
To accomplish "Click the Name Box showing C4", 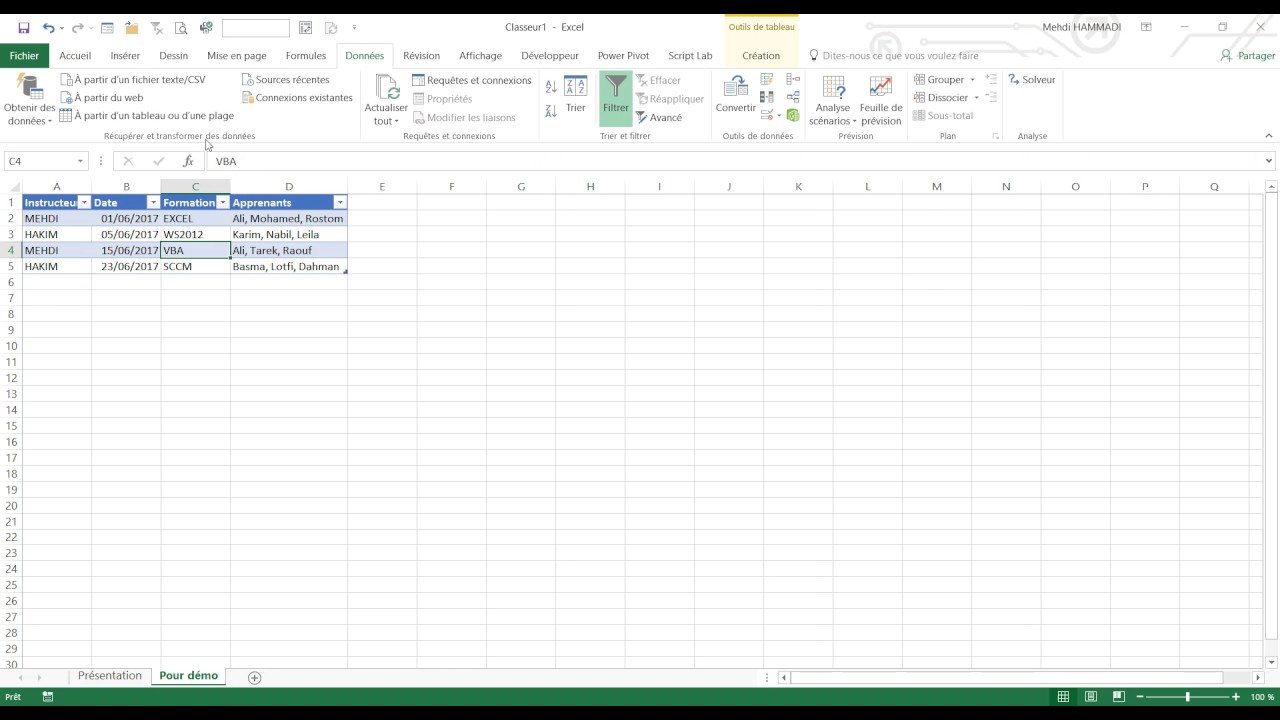I will (x=39, y=161).
